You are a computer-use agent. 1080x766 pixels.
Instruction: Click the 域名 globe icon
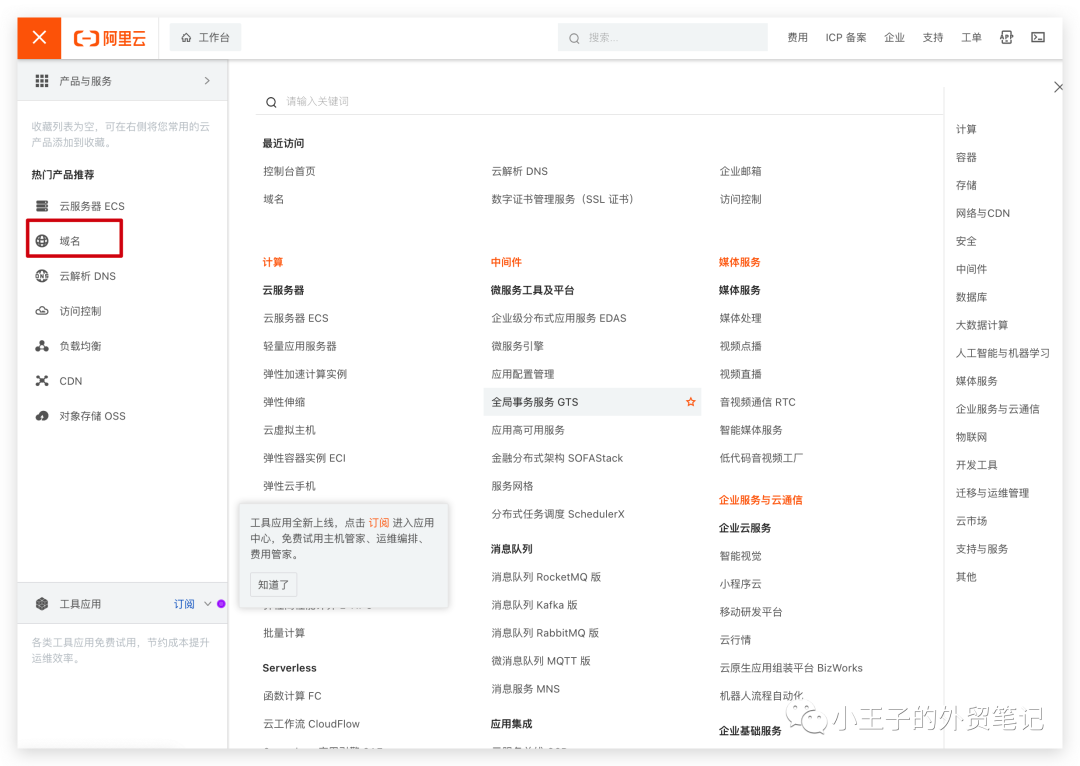pos(42,240)
